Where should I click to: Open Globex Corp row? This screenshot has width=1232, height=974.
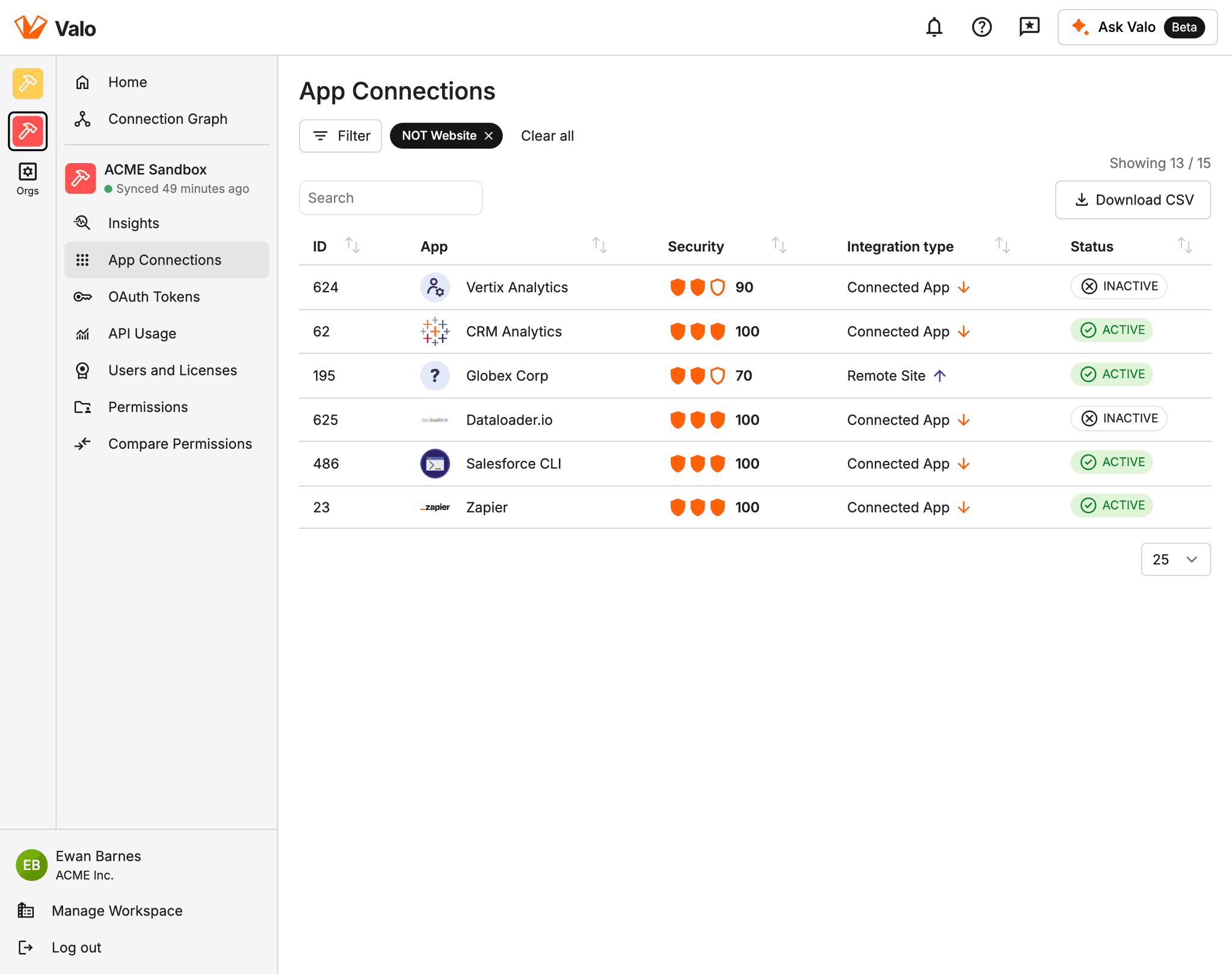[755, 375]
